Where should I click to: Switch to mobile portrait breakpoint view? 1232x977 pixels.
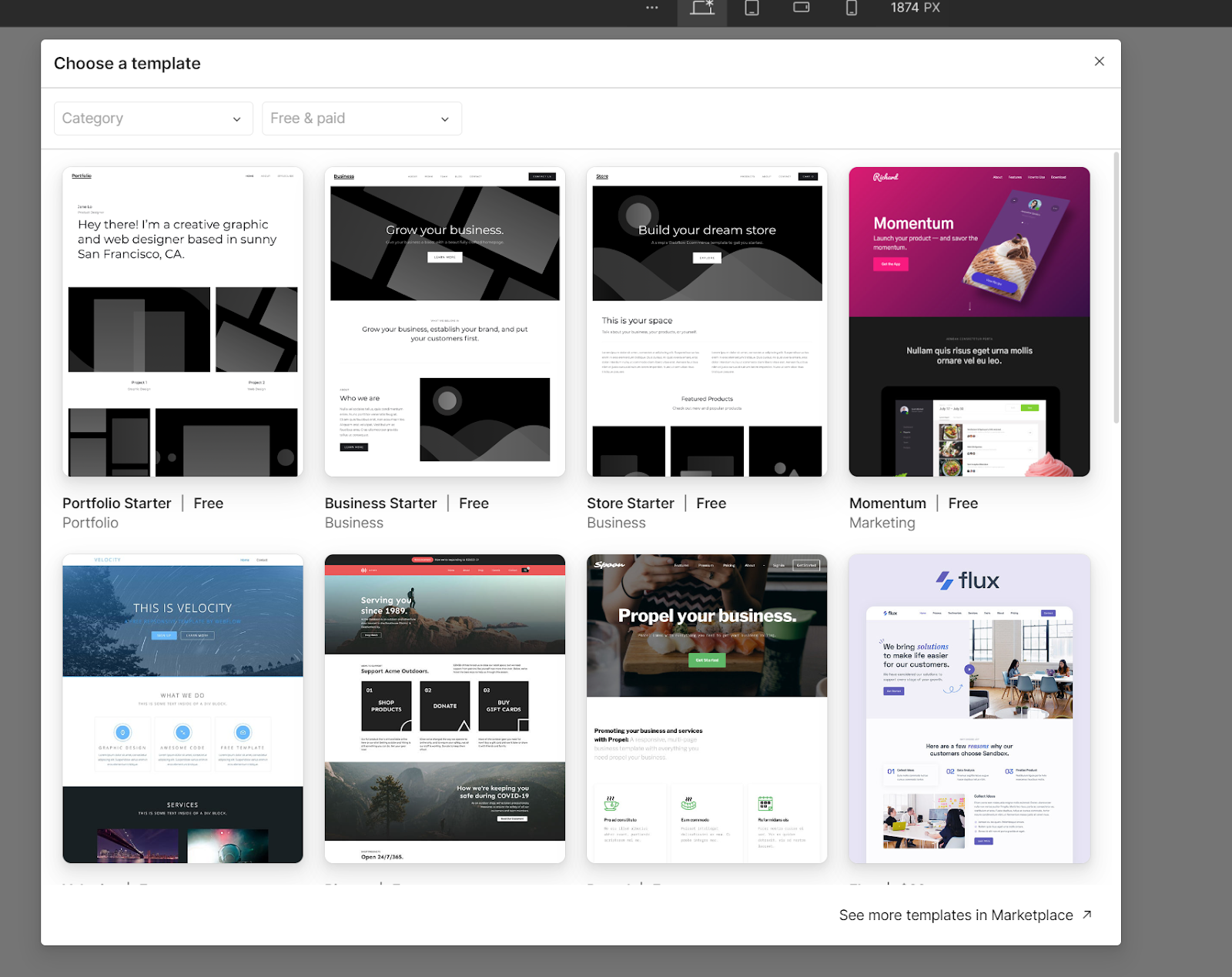[852, 8]
